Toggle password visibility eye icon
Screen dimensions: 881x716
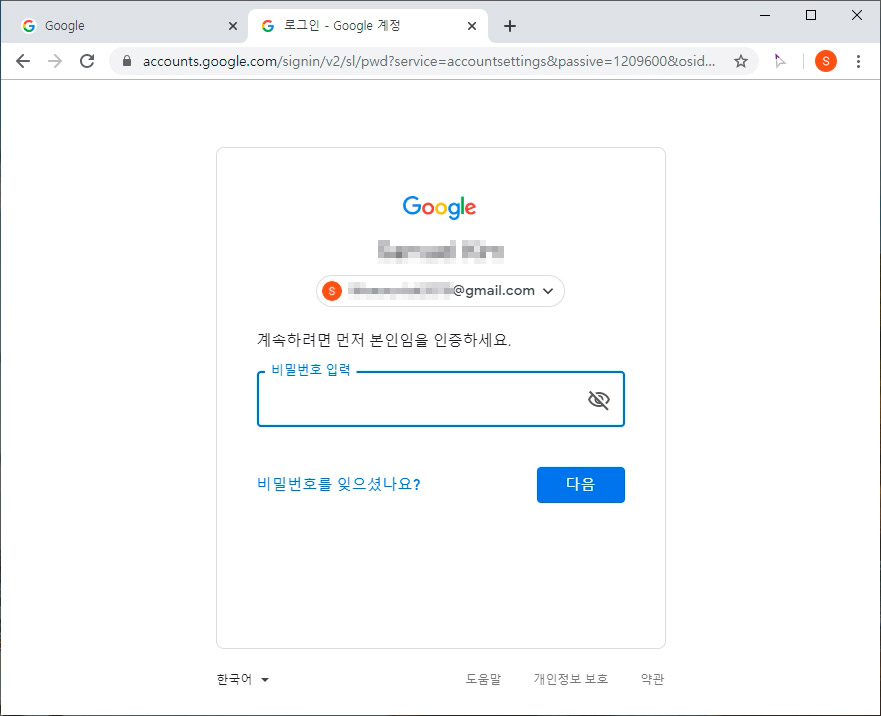pyautogui.click(x=599, y=400)
